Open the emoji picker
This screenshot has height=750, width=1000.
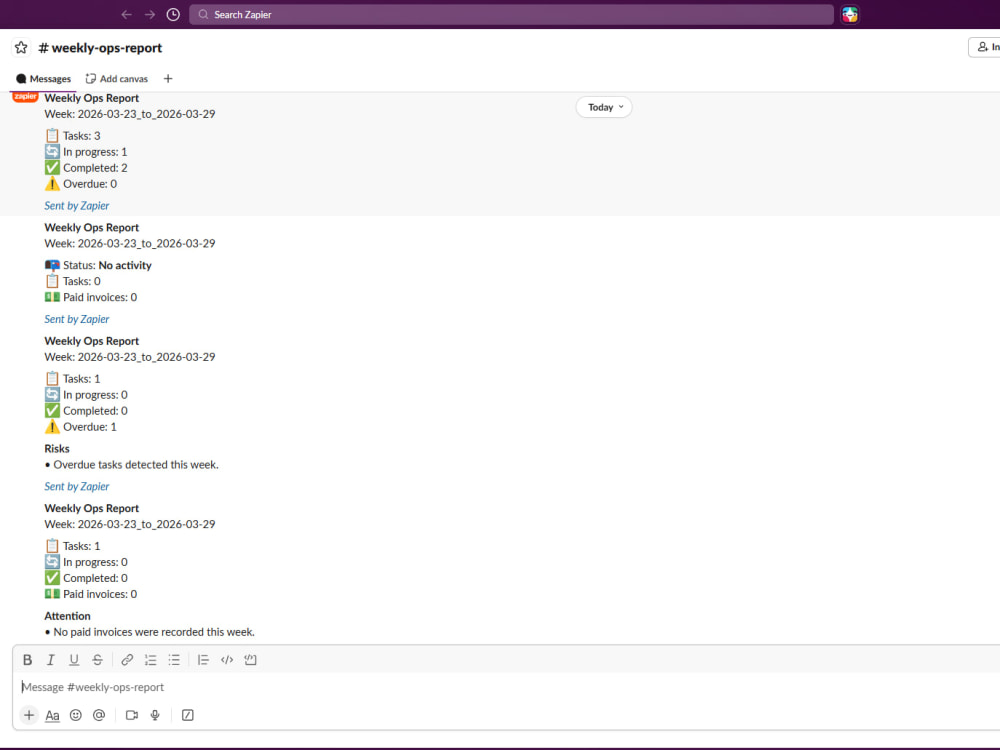(x=75, y=716)
